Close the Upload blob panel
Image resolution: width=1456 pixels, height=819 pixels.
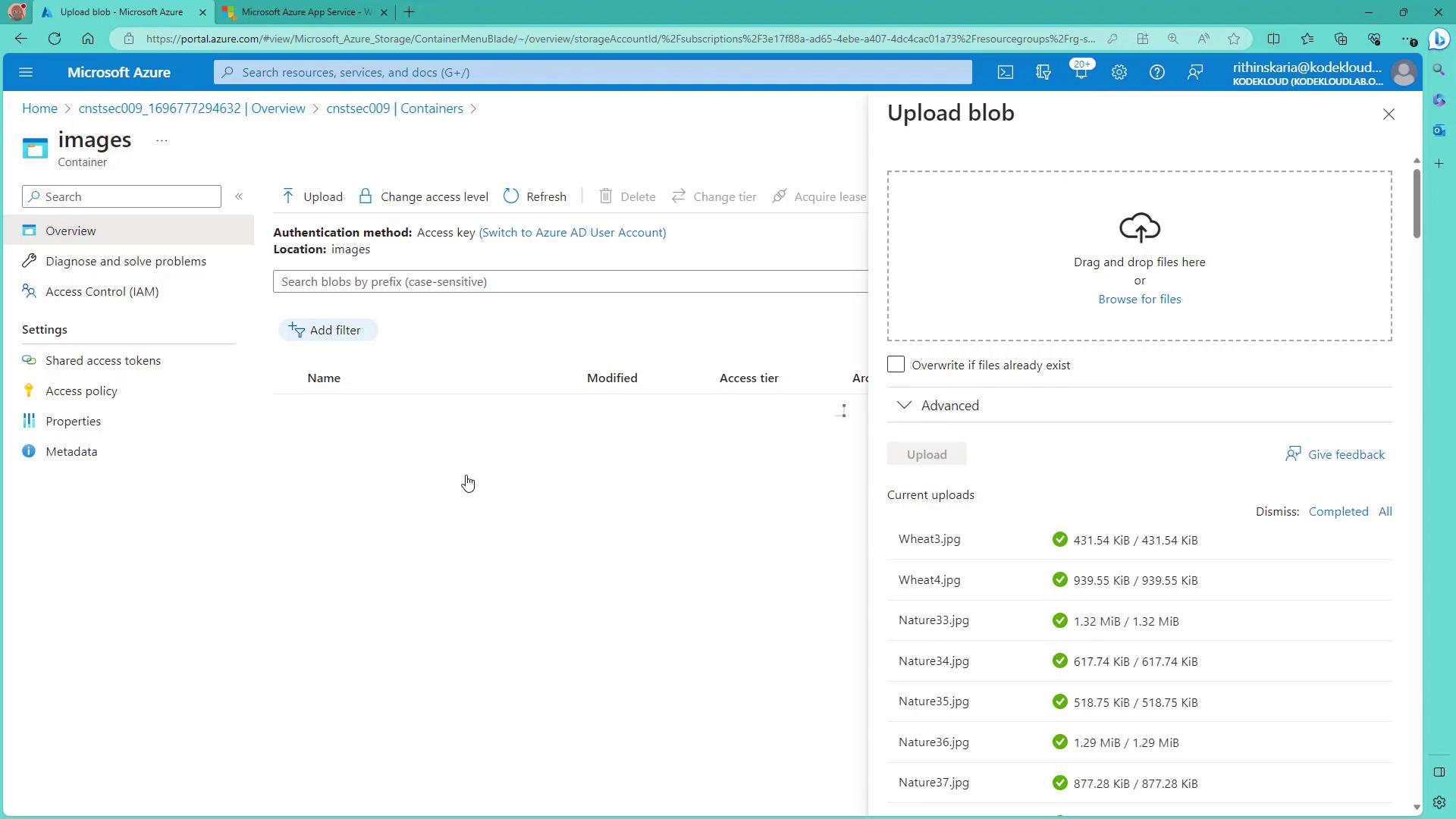point(1388,114)
